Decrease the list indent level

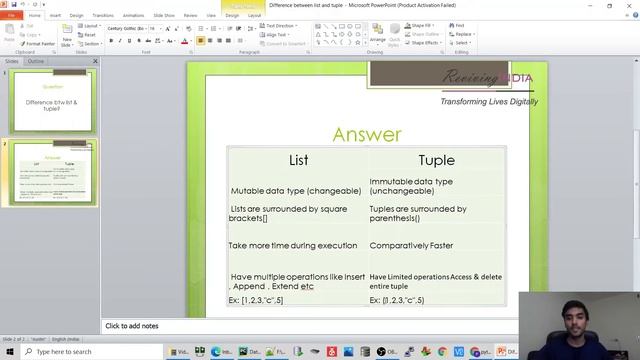pos(230,29)
